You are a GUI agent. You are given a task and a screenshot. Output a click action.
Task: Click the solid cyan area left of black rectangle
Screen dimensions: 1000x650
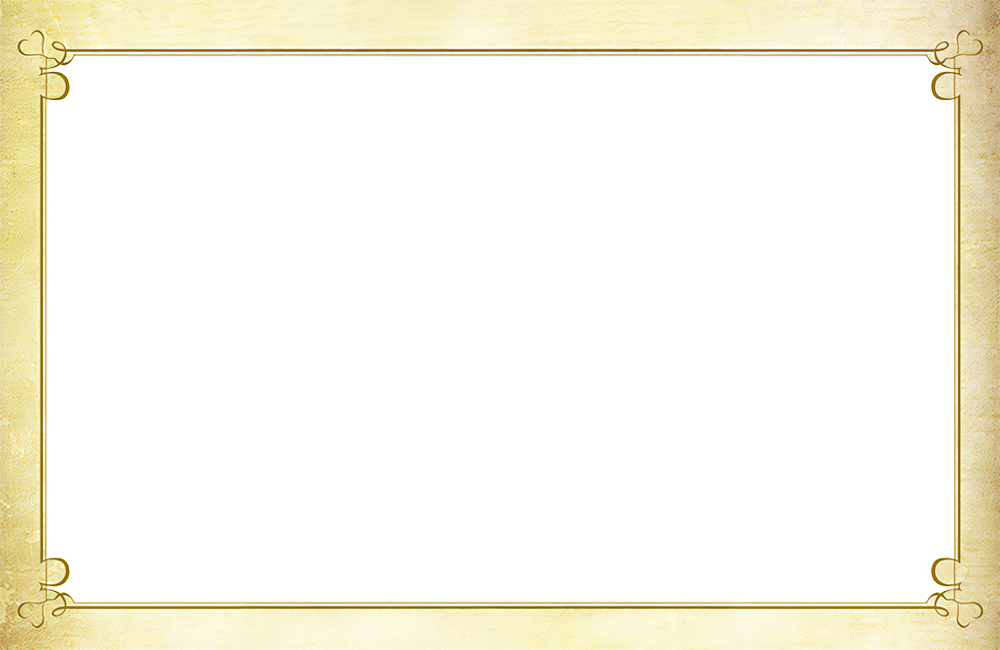pyautogui.click(x=130, y=330)
